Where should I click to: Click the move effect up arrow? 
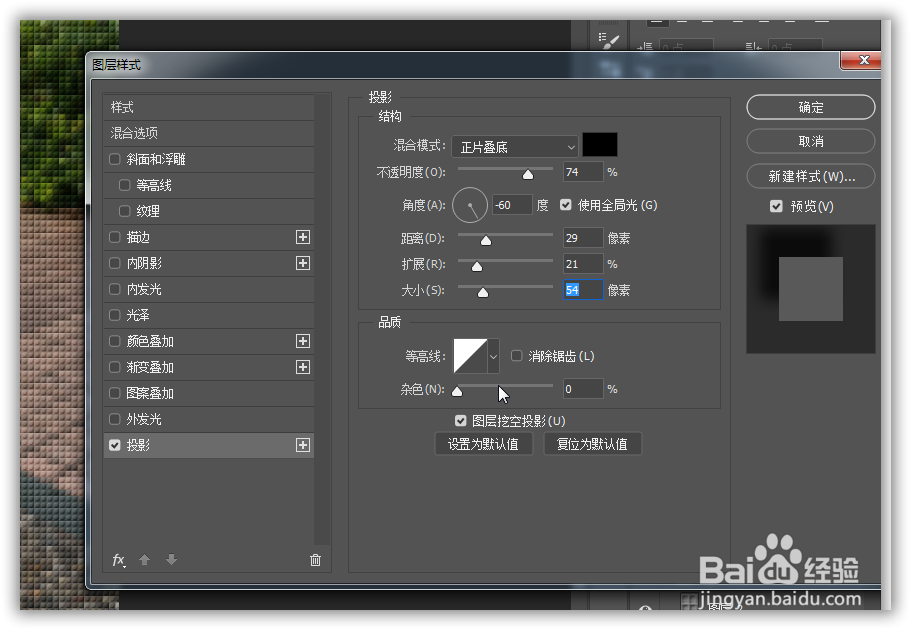point(145,560)
